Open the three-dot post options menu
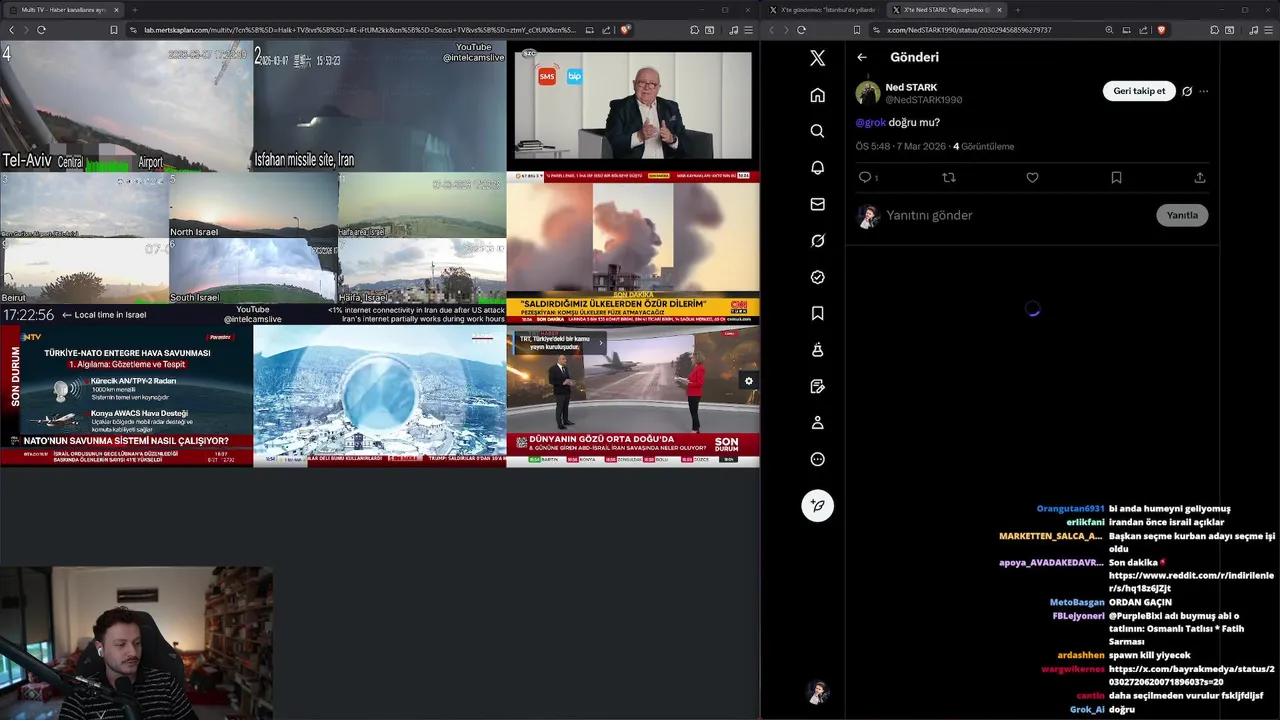This screenshot has height=720, width=1280. [1203, 91]
